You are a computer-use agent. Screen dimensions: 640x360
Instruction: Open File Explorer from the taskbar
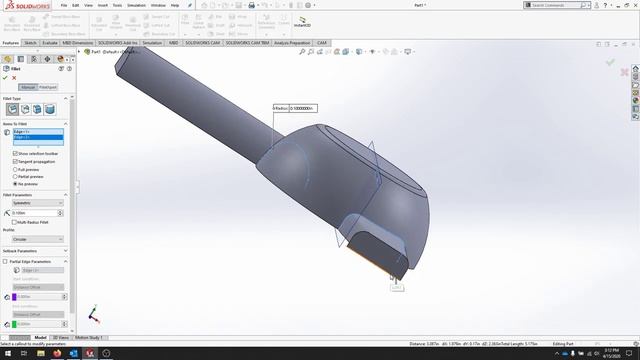coord(41,353)
